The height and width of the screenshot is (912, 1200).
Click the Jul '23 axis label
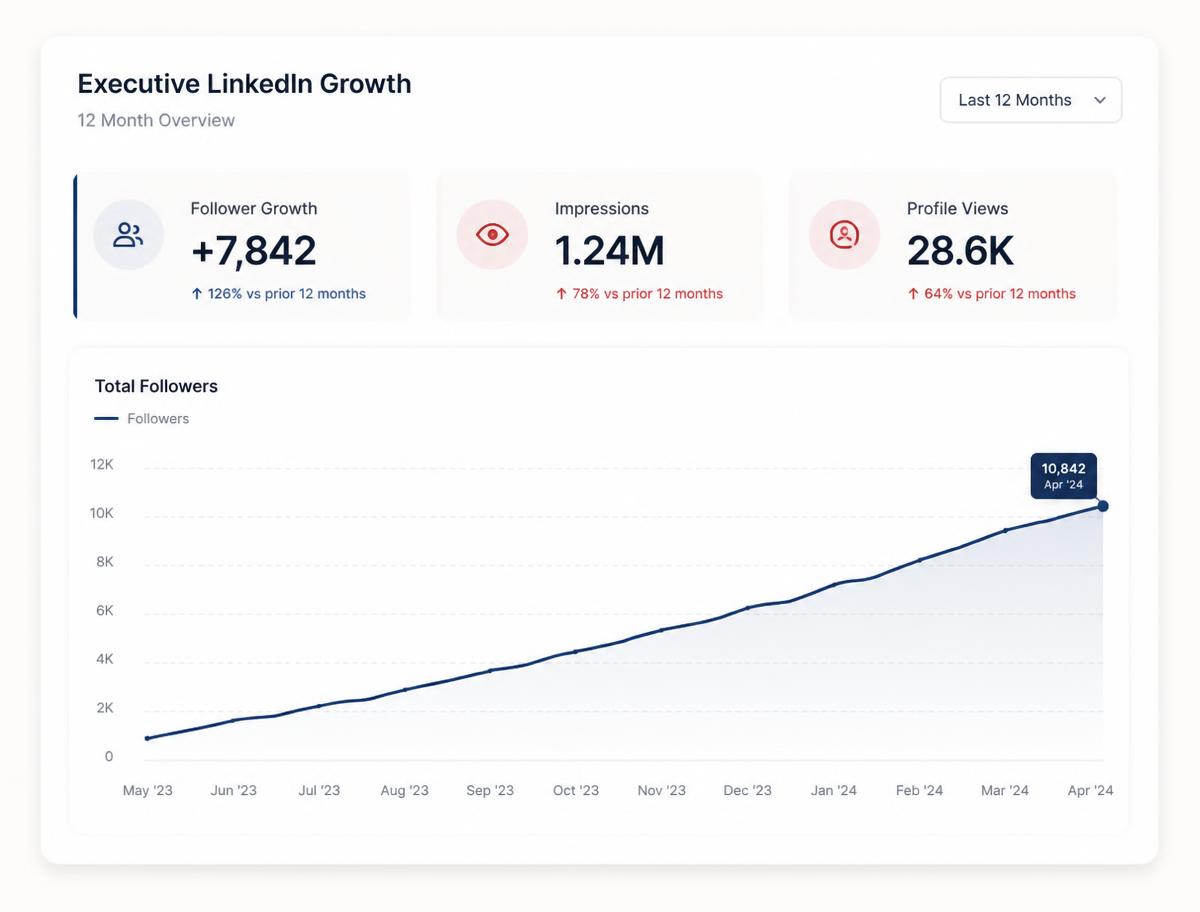319,790
